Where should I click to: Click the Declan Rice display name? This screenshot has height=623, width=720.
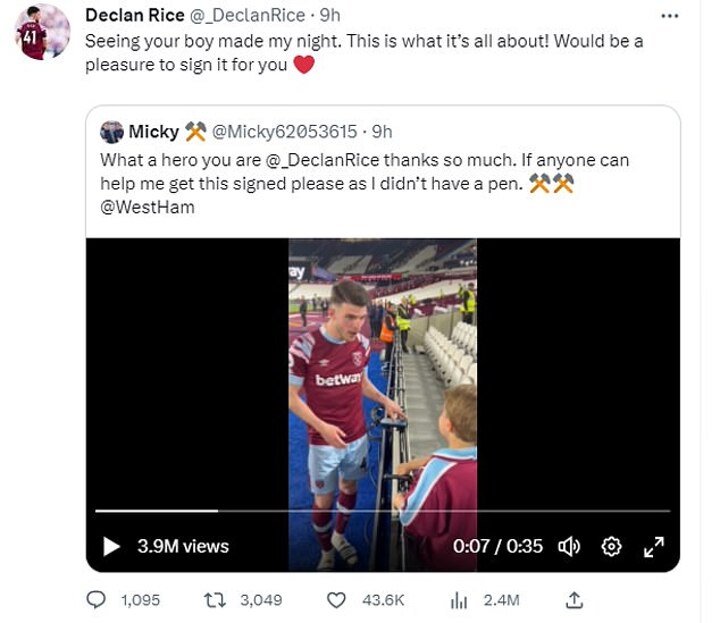tap(135, 16)
